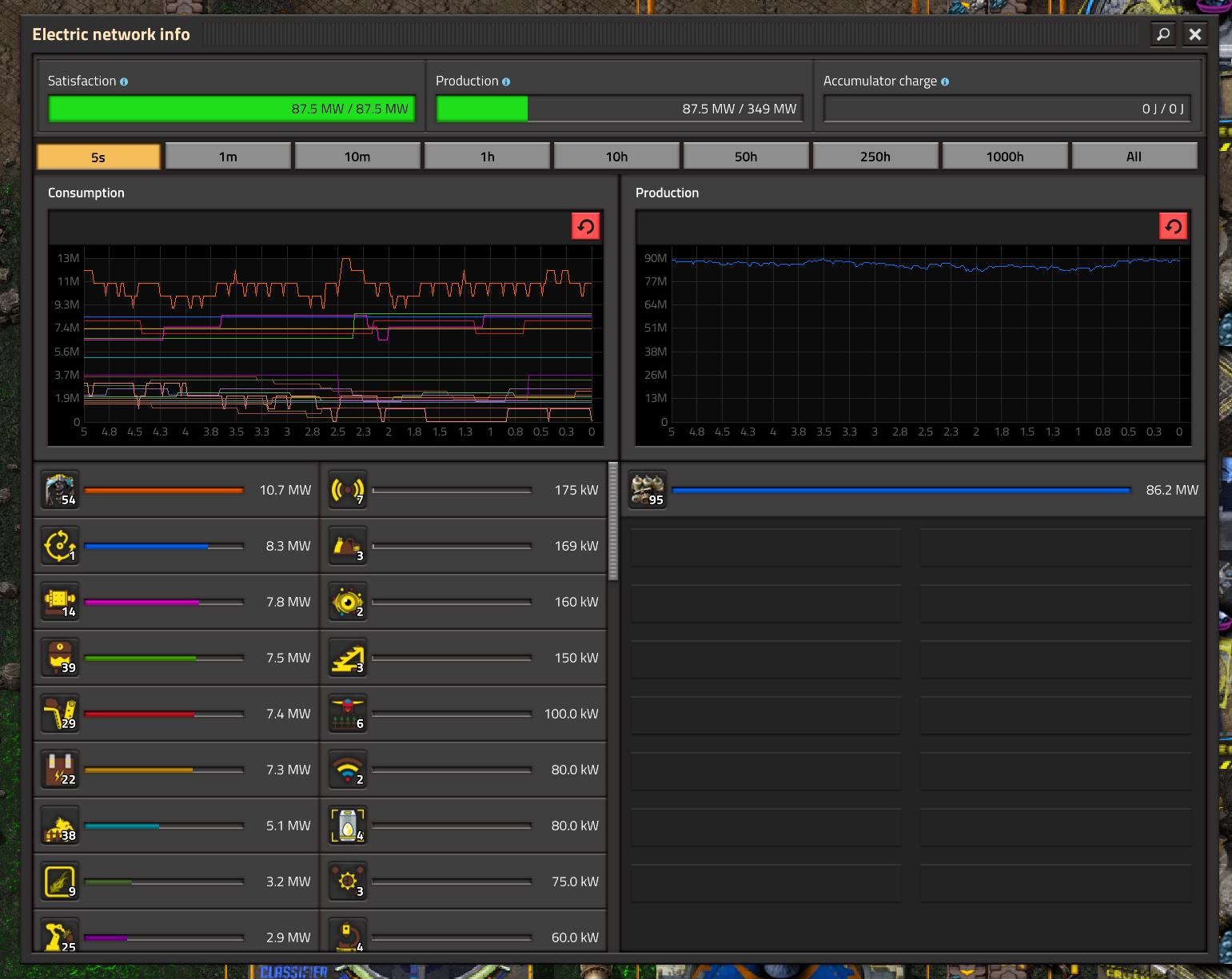
Task: Click the 86.2 MW producer icon with count 95
Action: pyautogui.click(x=648, y=490)
